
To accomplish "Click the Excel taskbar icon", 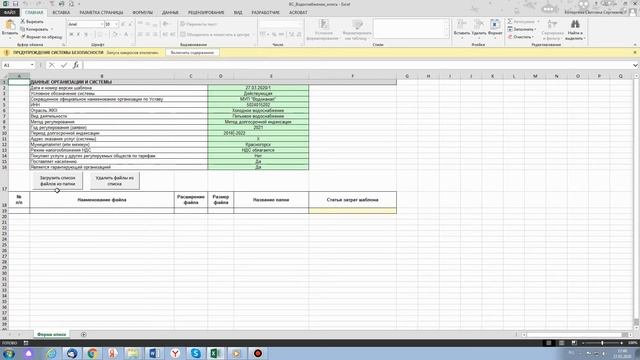I will pyautogui.click(x=216, y=353).
